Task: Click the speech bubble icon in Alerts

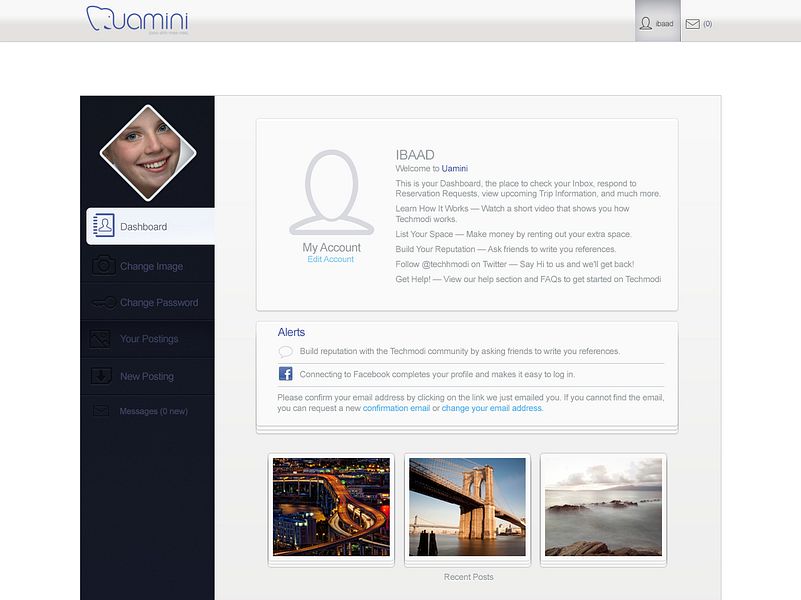Action: tap(286, 351)
